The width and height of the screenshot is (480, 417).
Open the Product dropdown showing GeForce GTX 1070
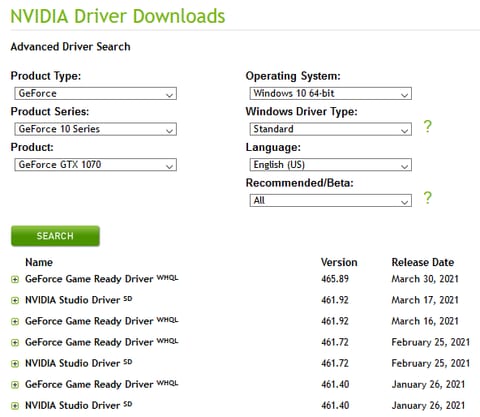pos(95,165)
